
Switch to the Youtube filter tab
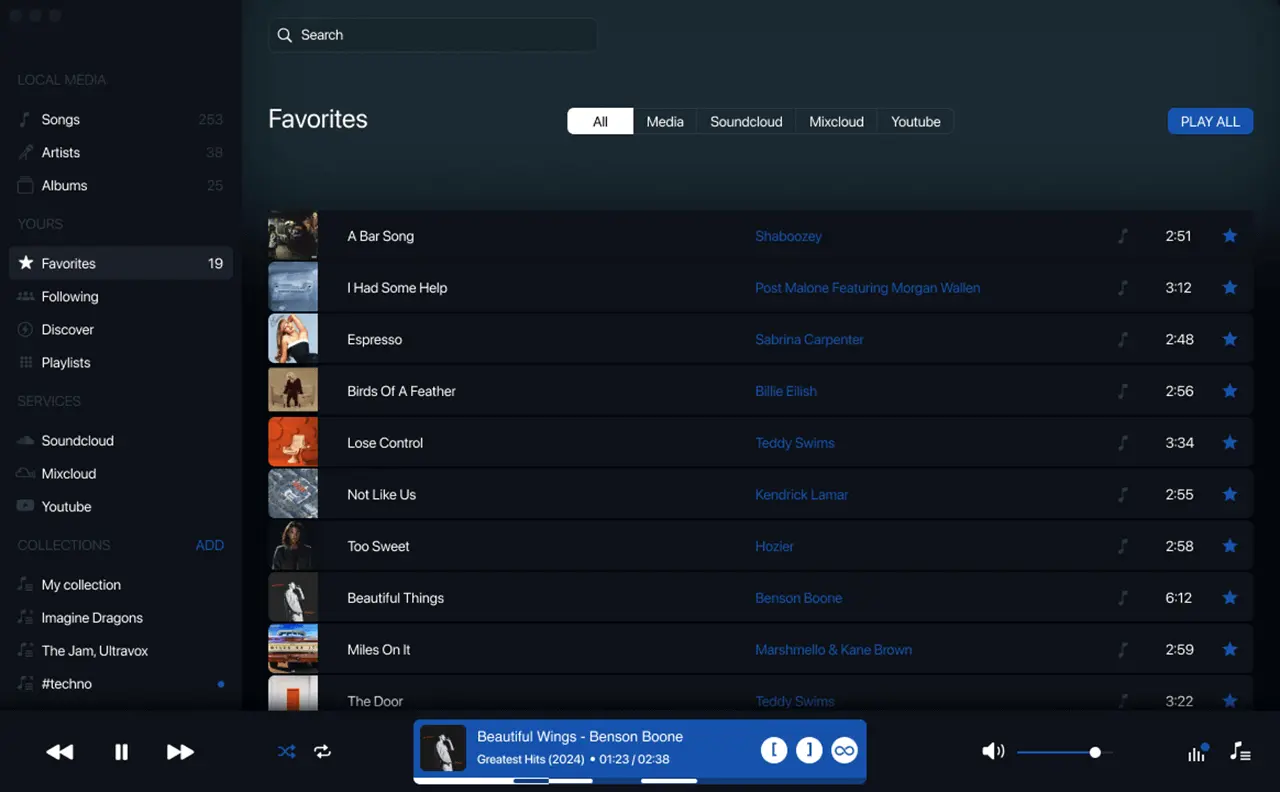pos(916,121)
